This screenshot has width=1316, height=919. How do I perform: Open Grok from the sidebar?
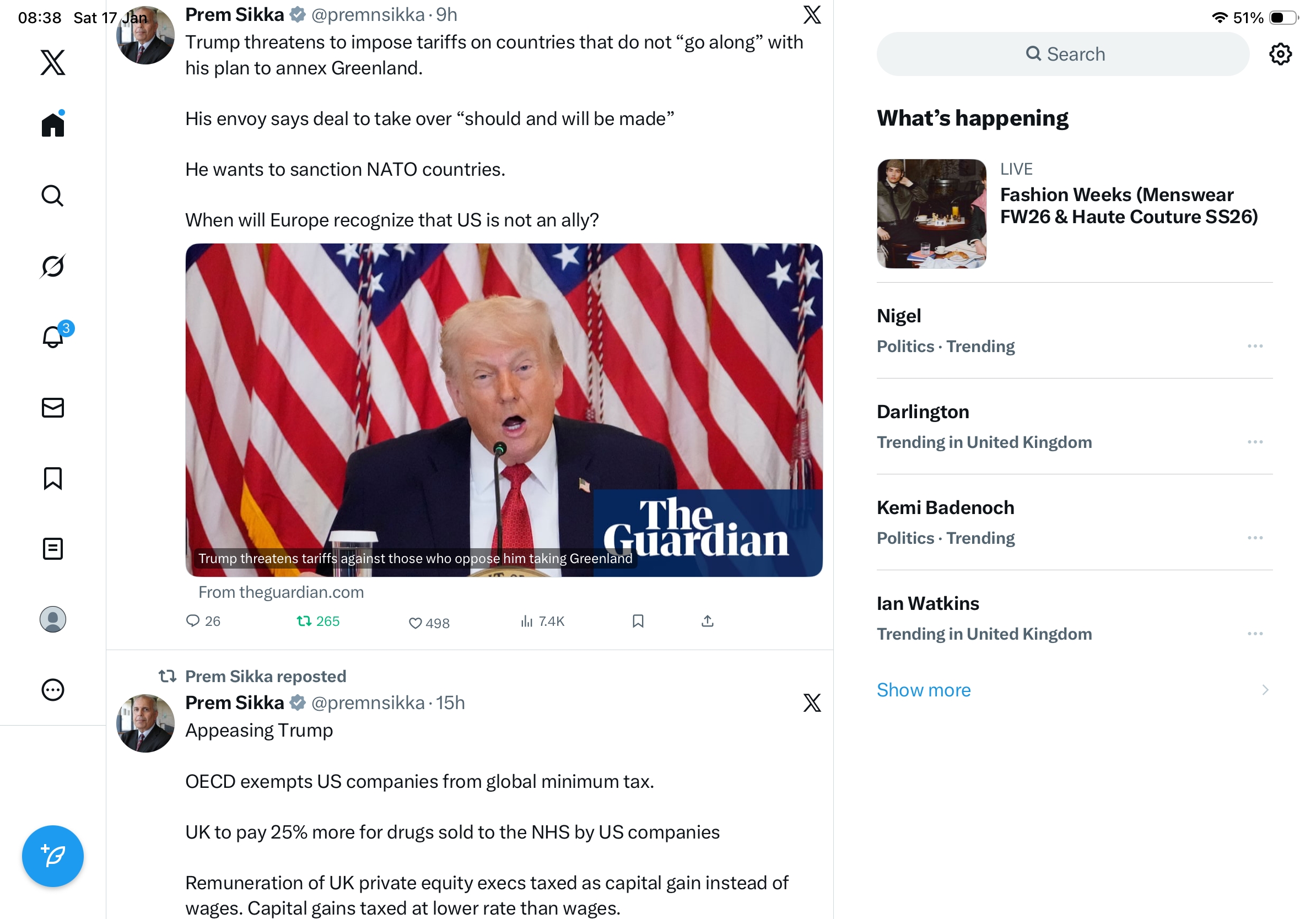point(53,266)
